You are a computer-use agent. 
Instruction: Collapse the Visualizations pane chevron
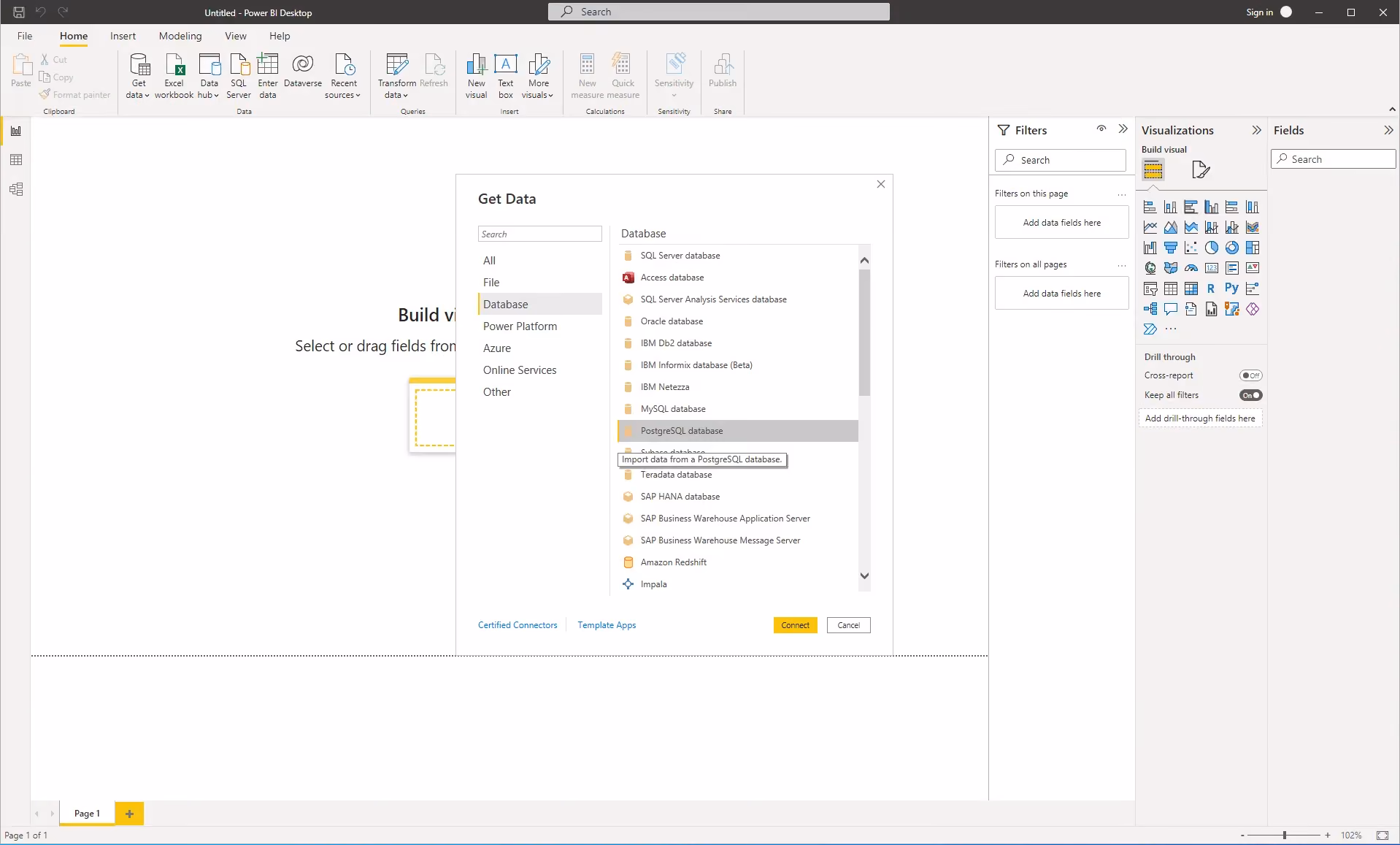(x=1256, y=130)
